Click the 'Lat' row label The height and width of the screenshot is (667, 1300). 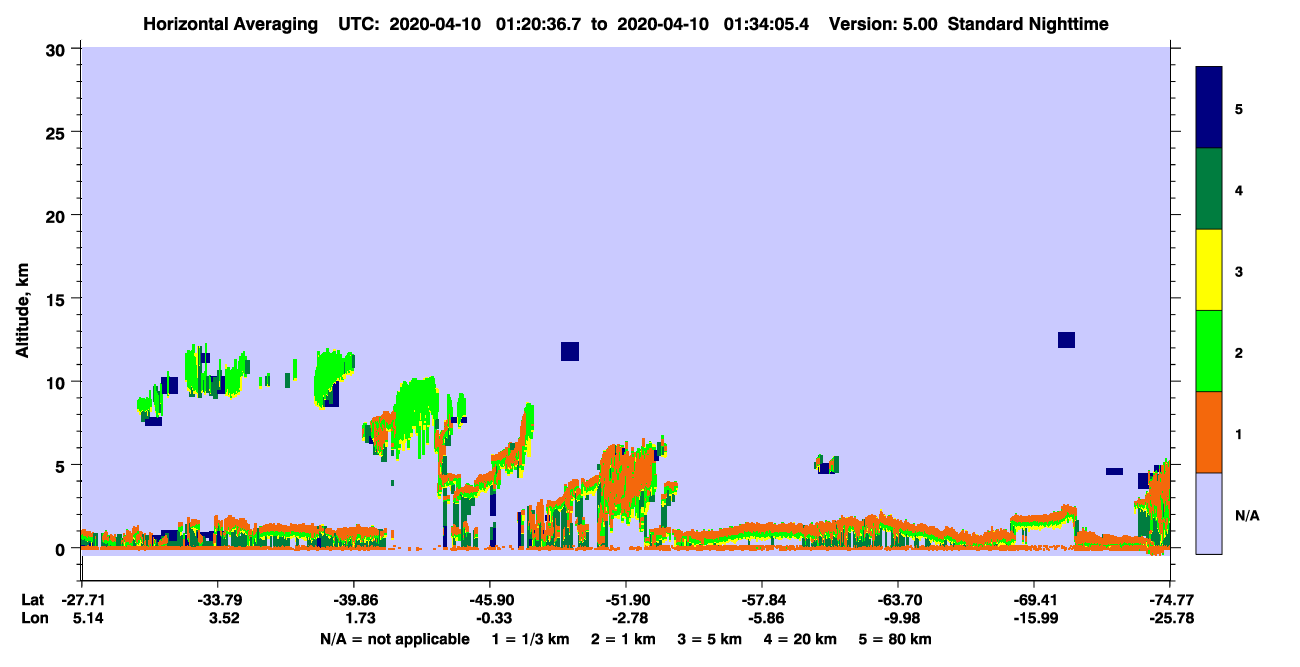click(33, 600)
